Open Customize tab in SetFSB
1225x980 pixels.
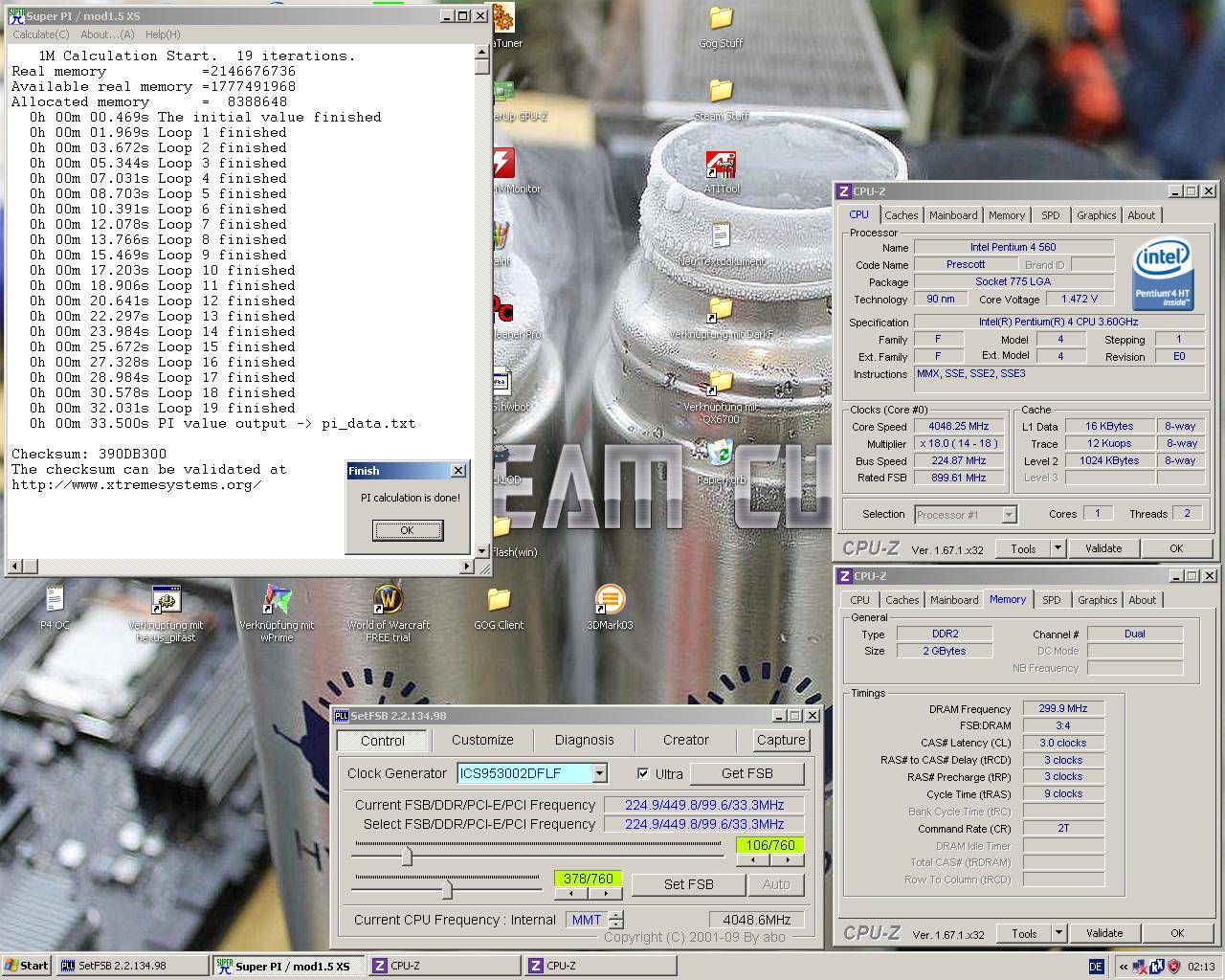[x=482, y=740]
